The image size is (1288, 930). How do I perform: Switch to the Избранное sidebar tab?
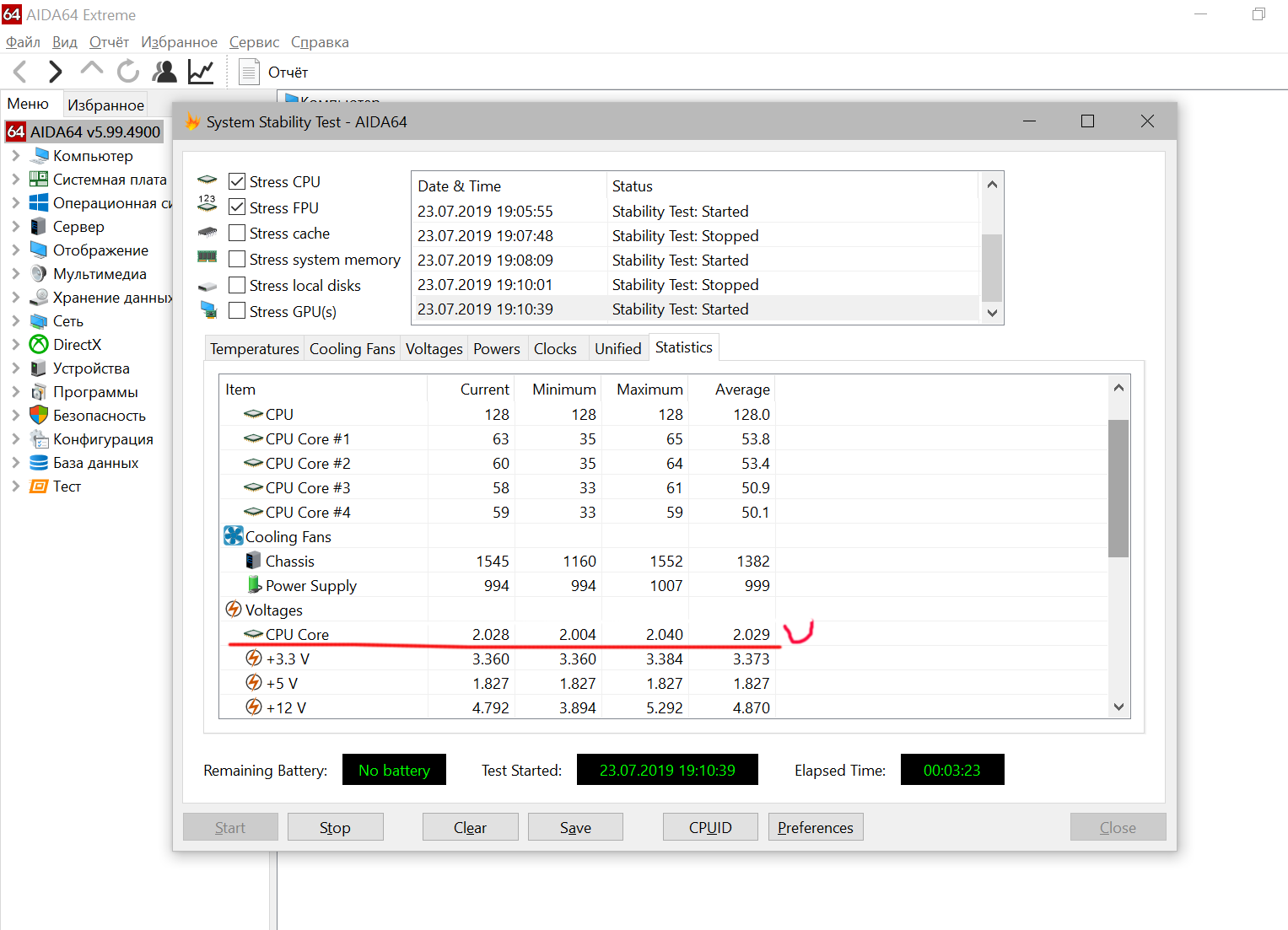tap(106, 105)
